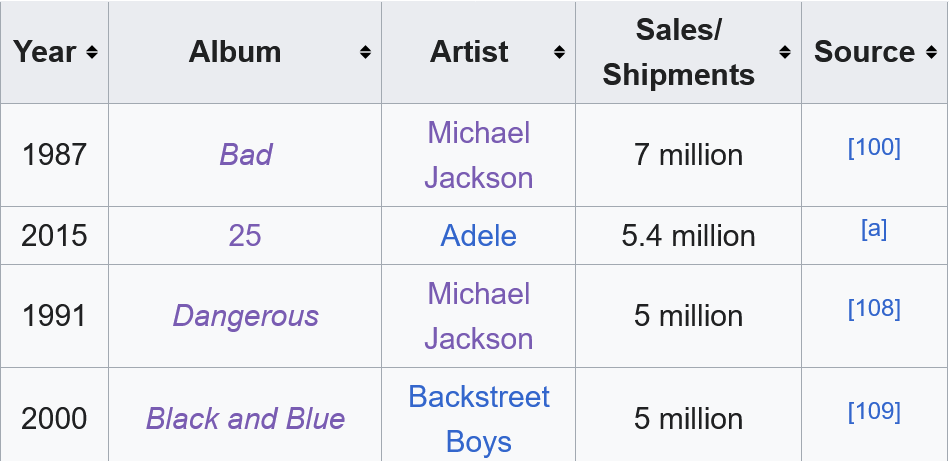949x461 pixels.
Task: Click the Album column sort arrows
Action: pyautogui.click(x=366, y=52)
